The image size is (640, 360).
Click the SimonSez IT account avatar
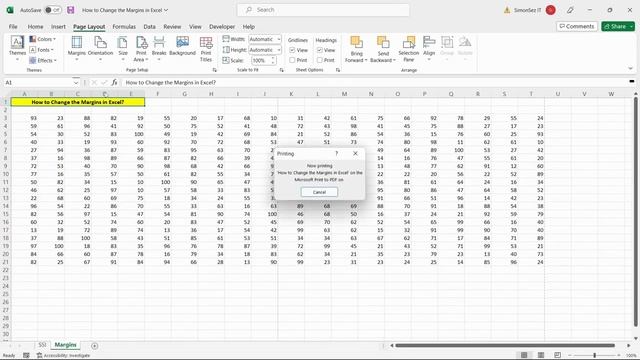pyautogui.click(x=550, y=10)
